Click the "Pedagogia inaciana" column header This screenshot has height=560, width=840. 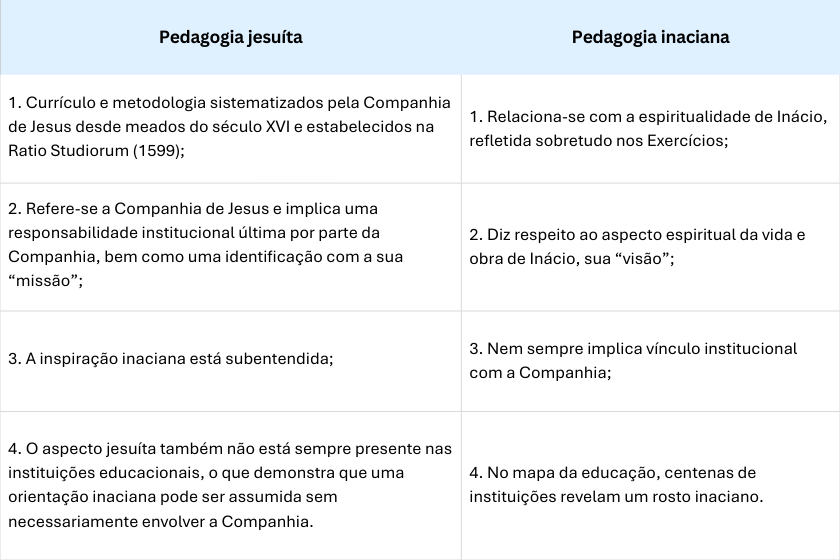click(x=650, y=37)
